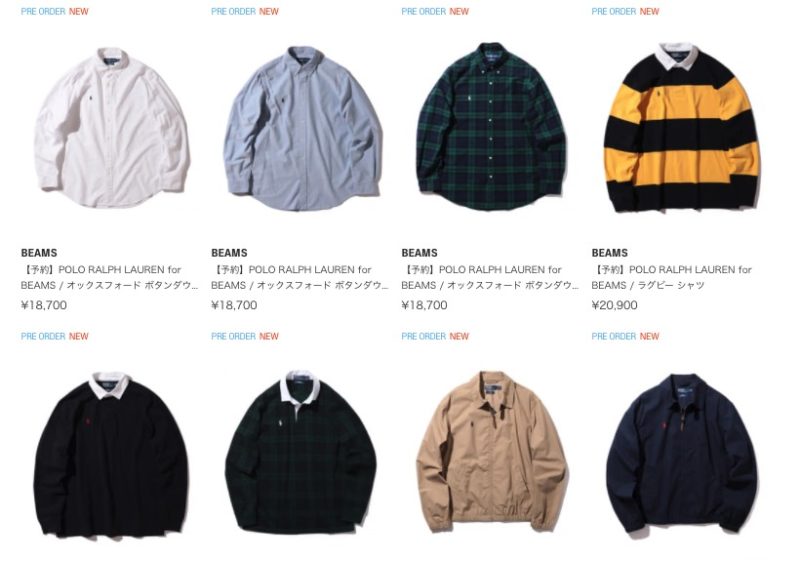Image resolution: width=800 pixels, height=562 pixels.
Task: Click BEAMS brand above the blue shirt listing
Action: click(x=229, y=253)
